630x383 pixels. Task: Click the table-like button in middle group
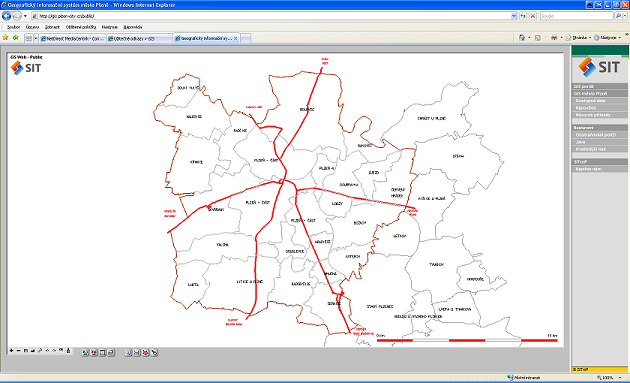click(102, 352)
